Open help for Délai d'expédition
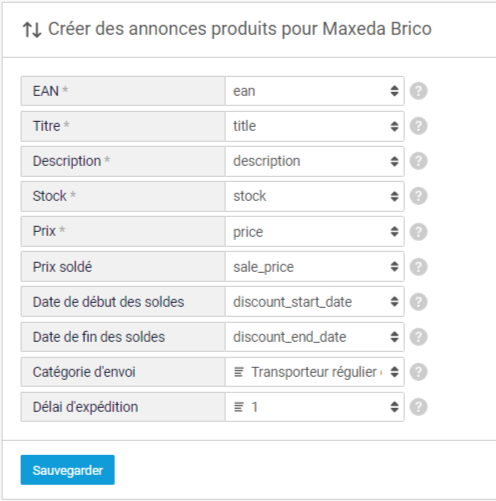 [418, 407]
